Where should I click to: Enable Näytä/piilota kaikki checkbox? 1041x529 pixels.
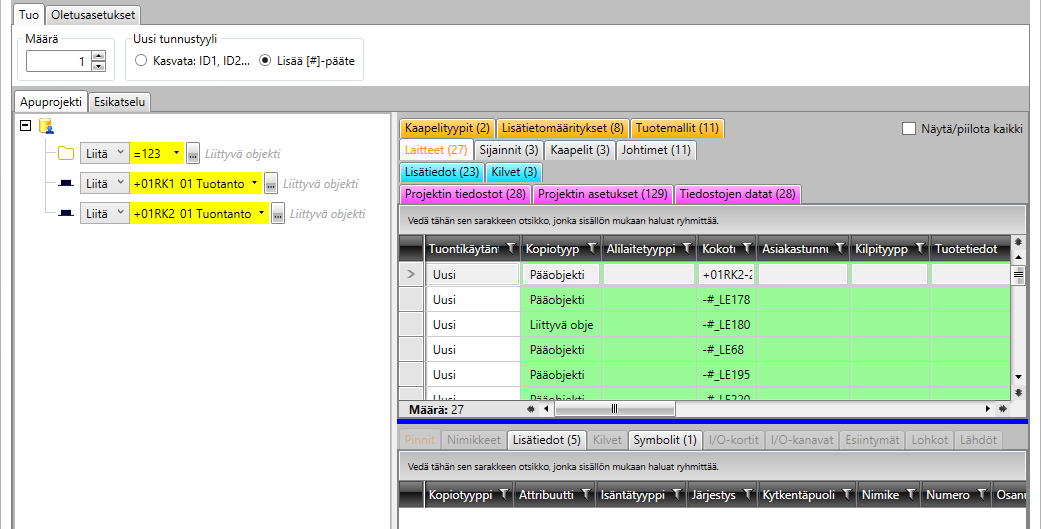[909, 128]
